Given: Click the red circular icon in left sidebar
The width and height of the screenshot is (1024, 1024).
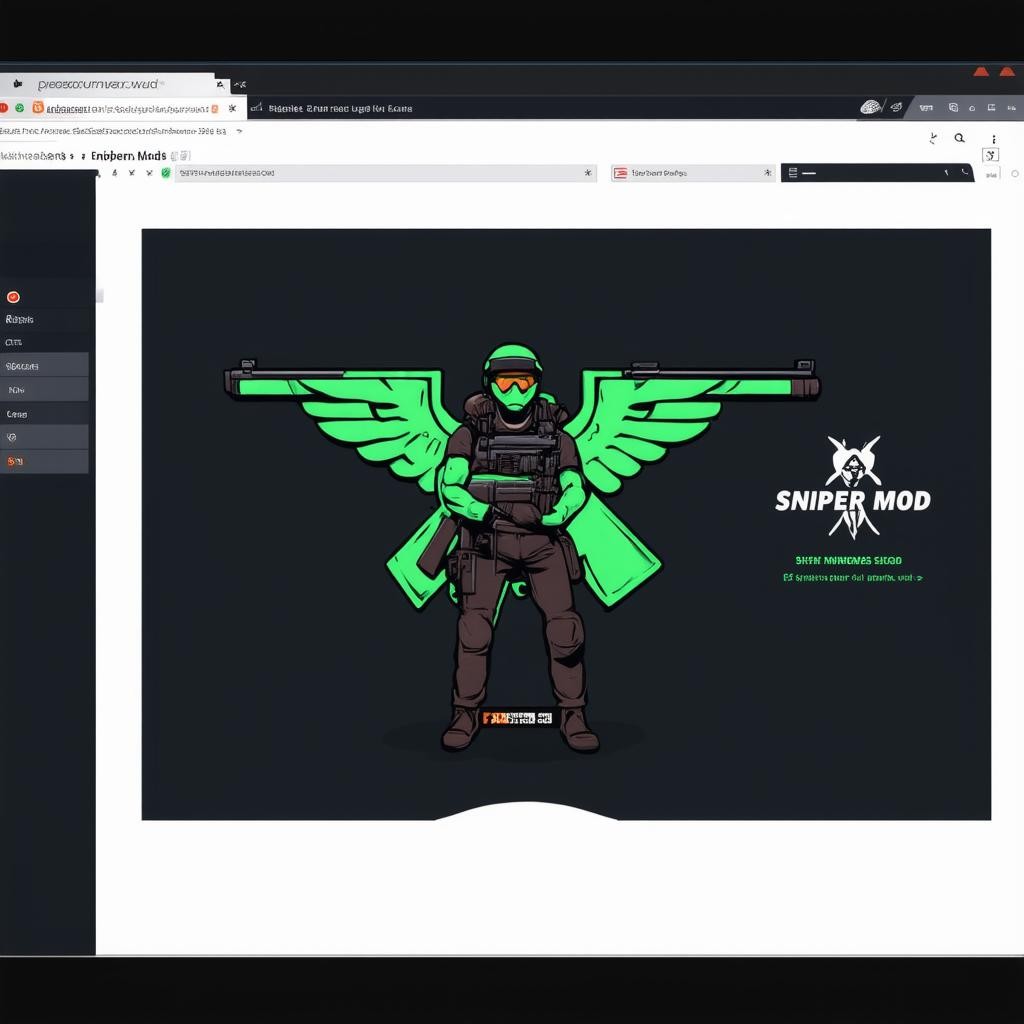Looking at the screenshot, I should coord(13,297).
